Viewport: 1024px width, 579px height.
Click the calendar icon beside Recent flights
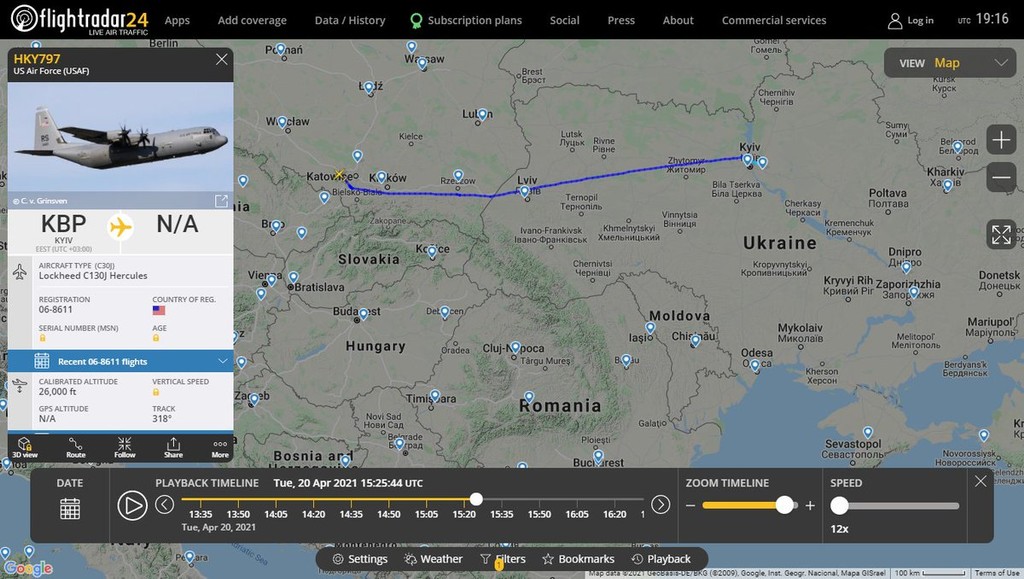(42, 361)
